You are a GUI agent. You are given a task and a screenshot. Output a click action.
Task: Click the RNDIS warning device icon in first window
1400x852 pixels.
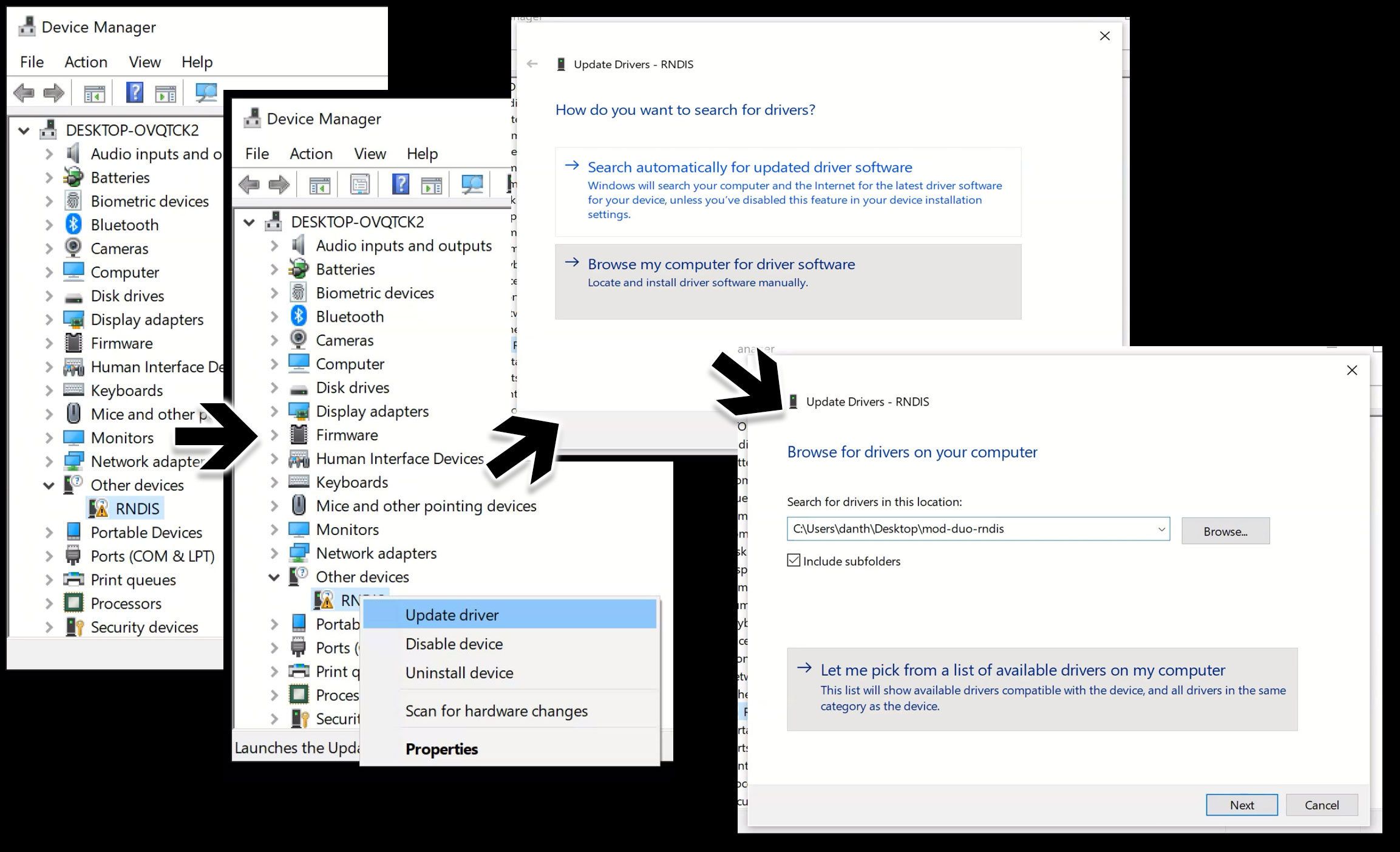coord(99,508)
